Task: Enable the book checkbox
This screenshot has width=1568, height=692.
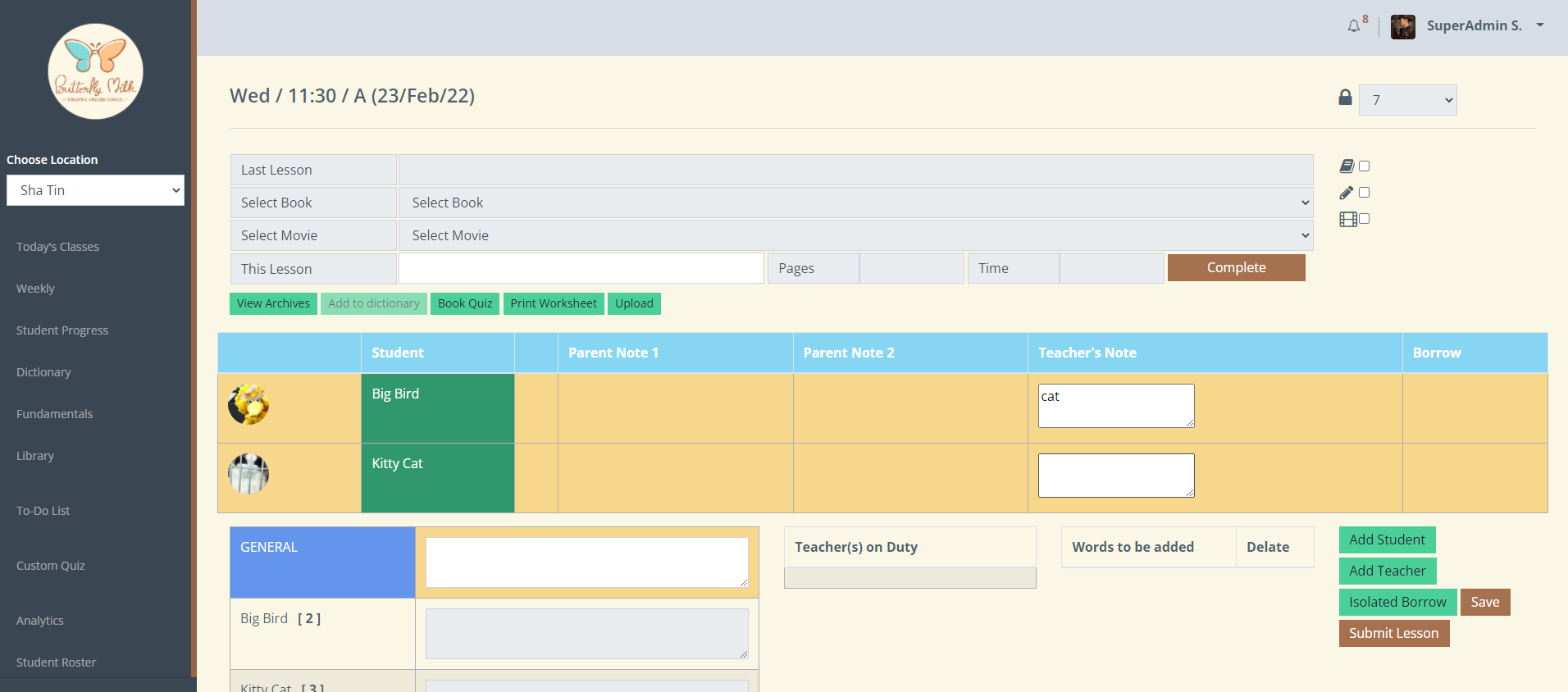Action: coord(1365,166)
